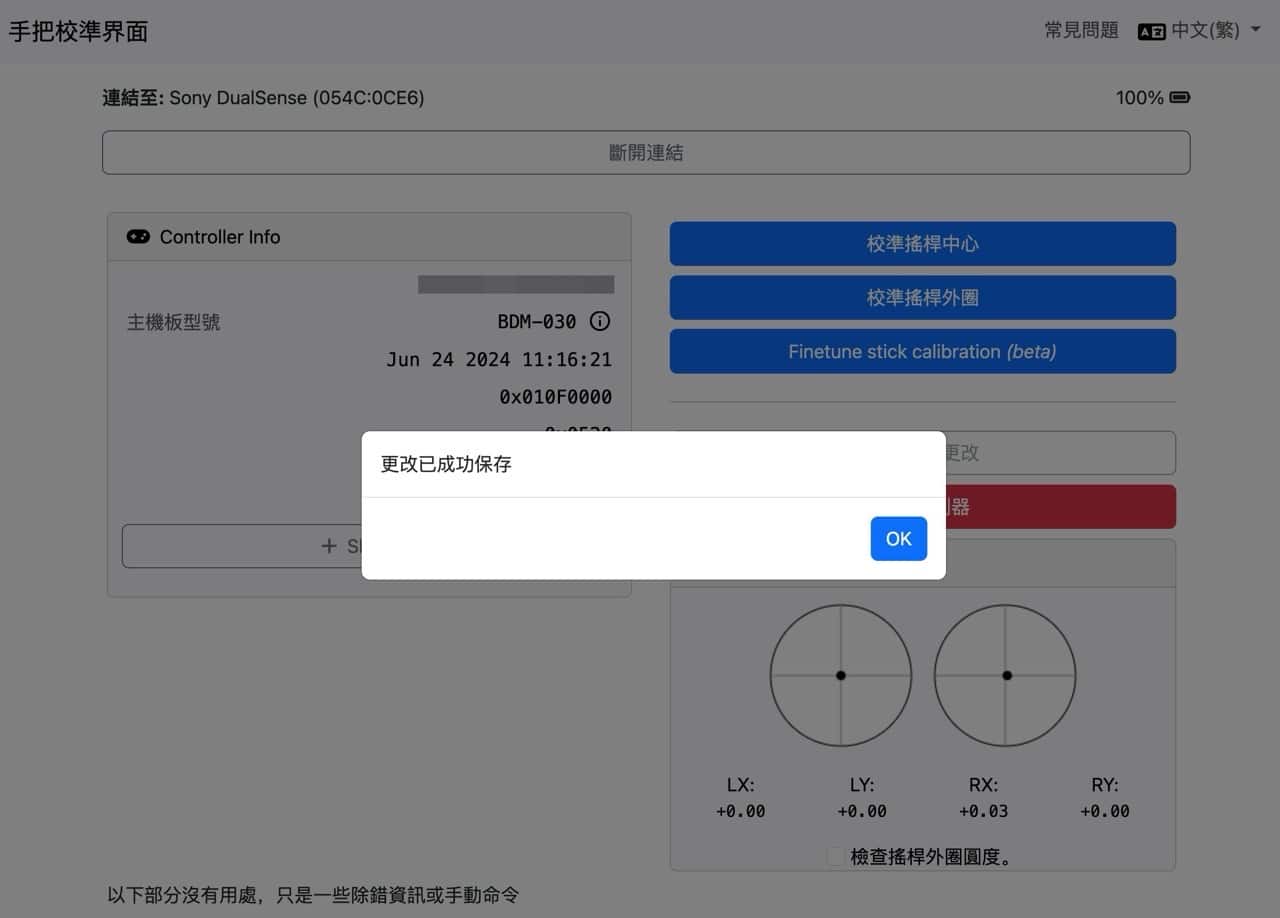Click the battery icon next to 100%
1280x918 pixels.
click(x=1180, y=98)
